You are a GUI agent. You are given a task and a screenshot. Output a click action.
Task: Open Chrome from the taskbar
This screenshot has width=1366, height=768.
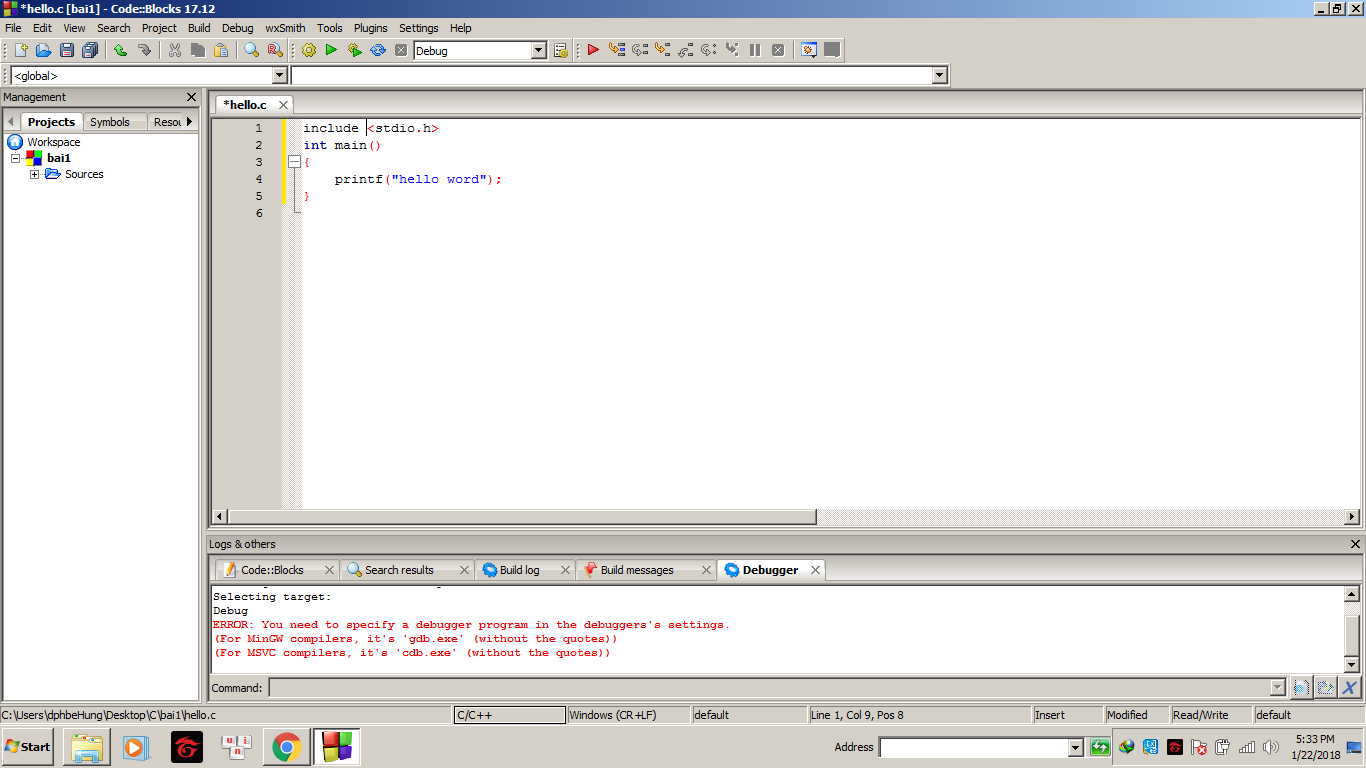[x=286, y=747]
